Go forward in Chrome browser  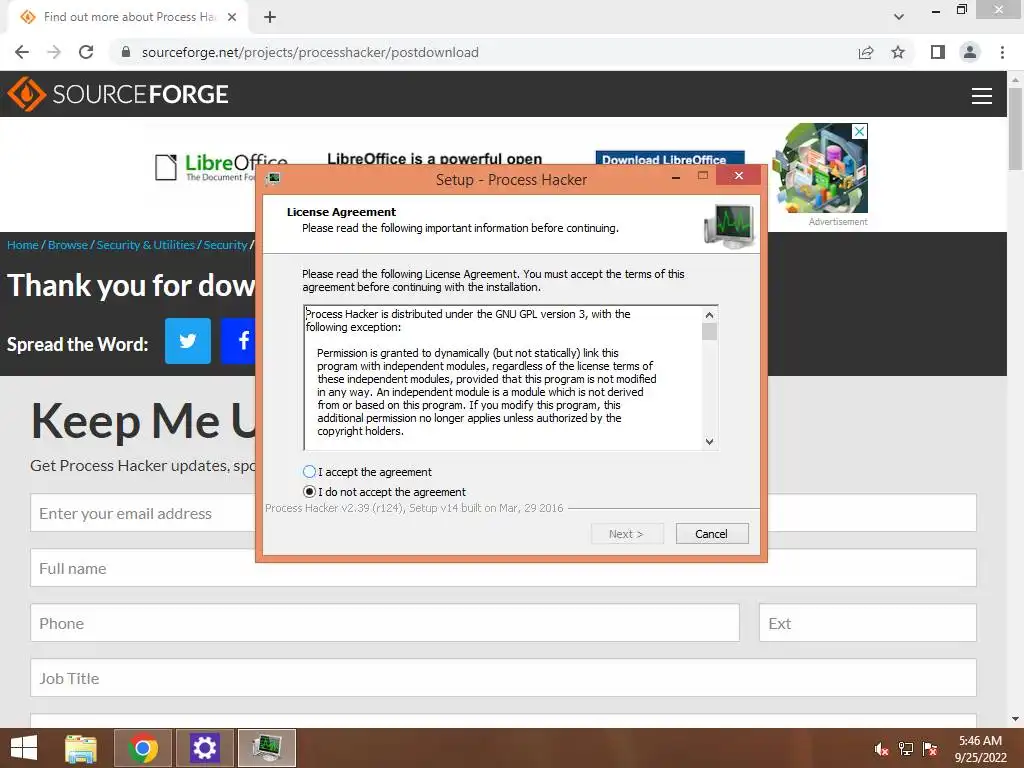pyautogui.click(x=54, y=52)
